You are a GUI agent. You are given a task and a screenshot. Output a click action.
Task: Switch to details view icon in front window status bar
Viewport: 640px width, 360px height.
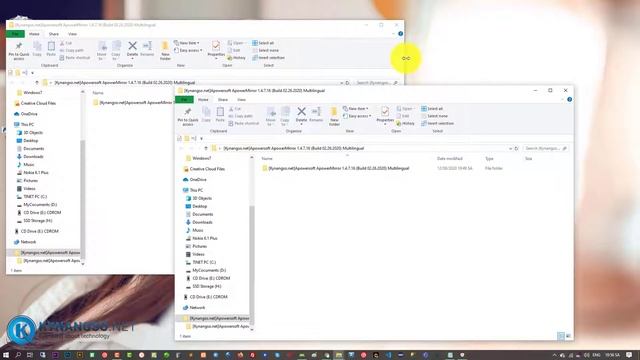click(561, 336)
